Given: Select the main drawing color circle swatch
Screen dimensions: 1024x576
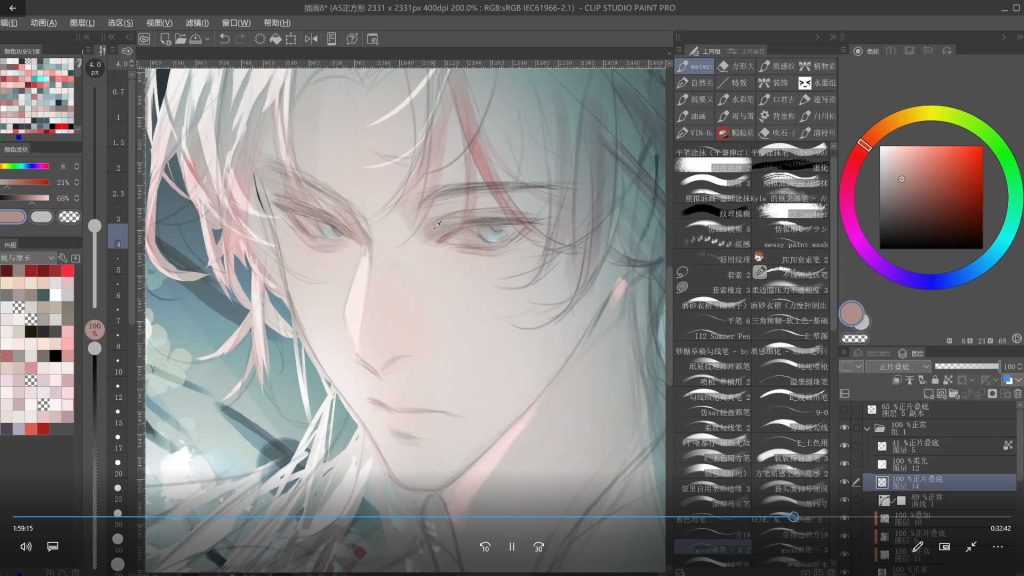Looking at the screenshot, I should [851, 313].
